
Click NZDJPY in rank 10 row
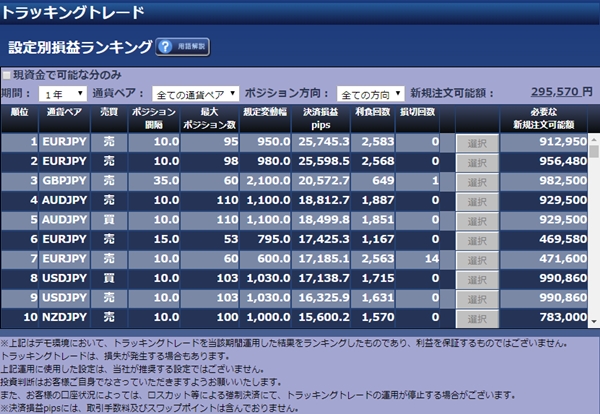[64, 317]
